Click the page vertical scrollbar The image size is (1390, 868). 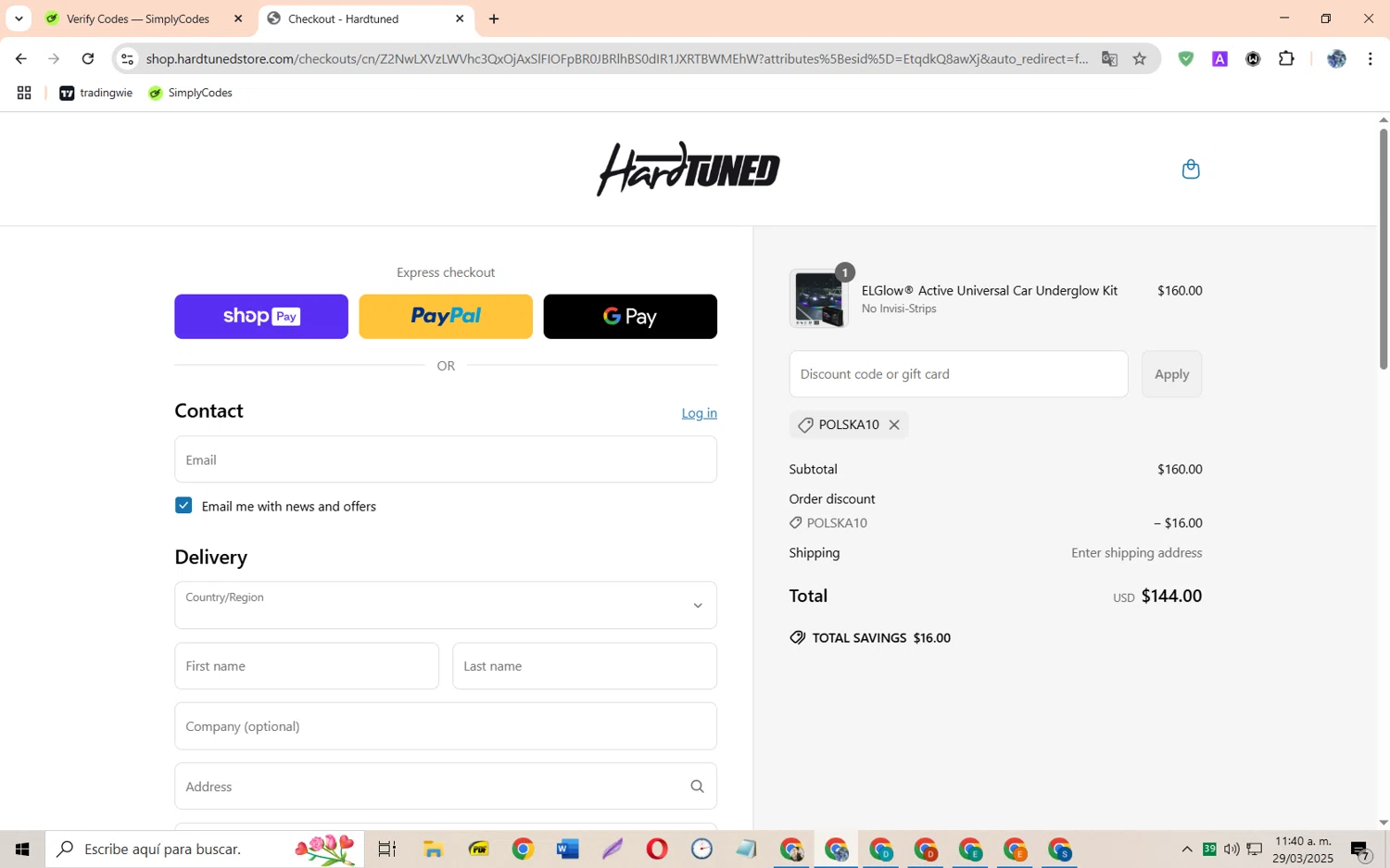tap(1383, 250)
